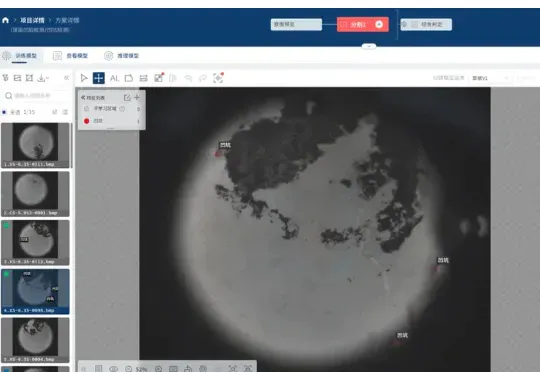Open the model version dropdown at top right
Viewport: 540px width, 372px height.
coord(490,78)
